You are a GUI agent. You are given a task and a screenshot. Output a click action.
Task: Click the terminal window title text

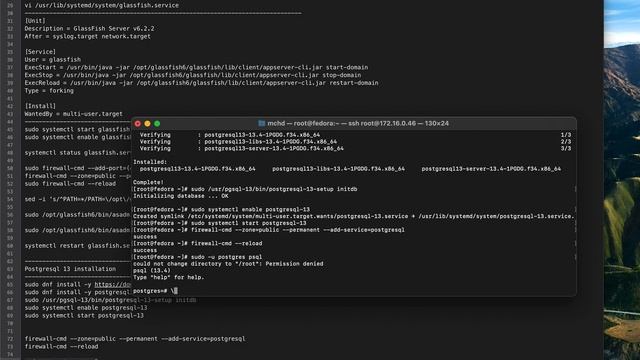click(x=358, y=123)
